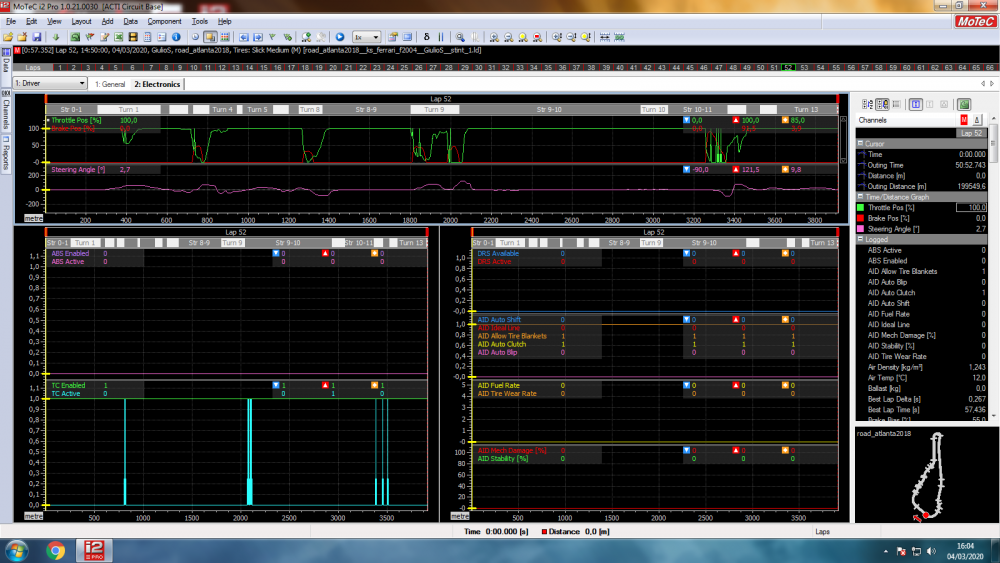Toggle the group-by-component icon in values panel
1000x563 pixels.
882,104
